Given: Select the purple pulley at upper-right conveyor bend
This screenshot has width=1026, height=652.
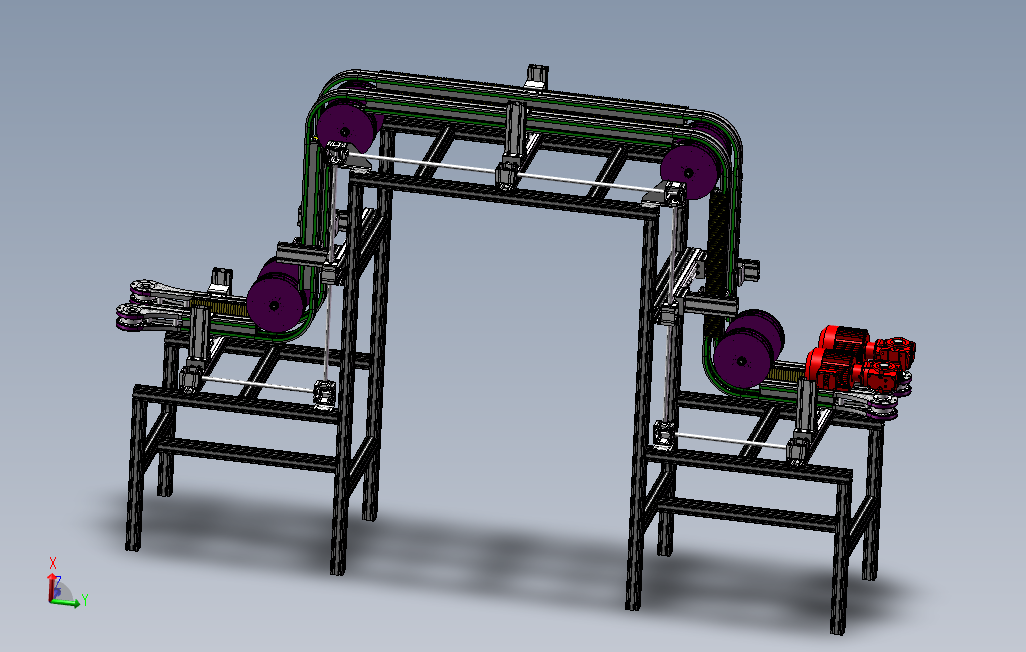Looking at the screenshot, I should pos(688,172).
